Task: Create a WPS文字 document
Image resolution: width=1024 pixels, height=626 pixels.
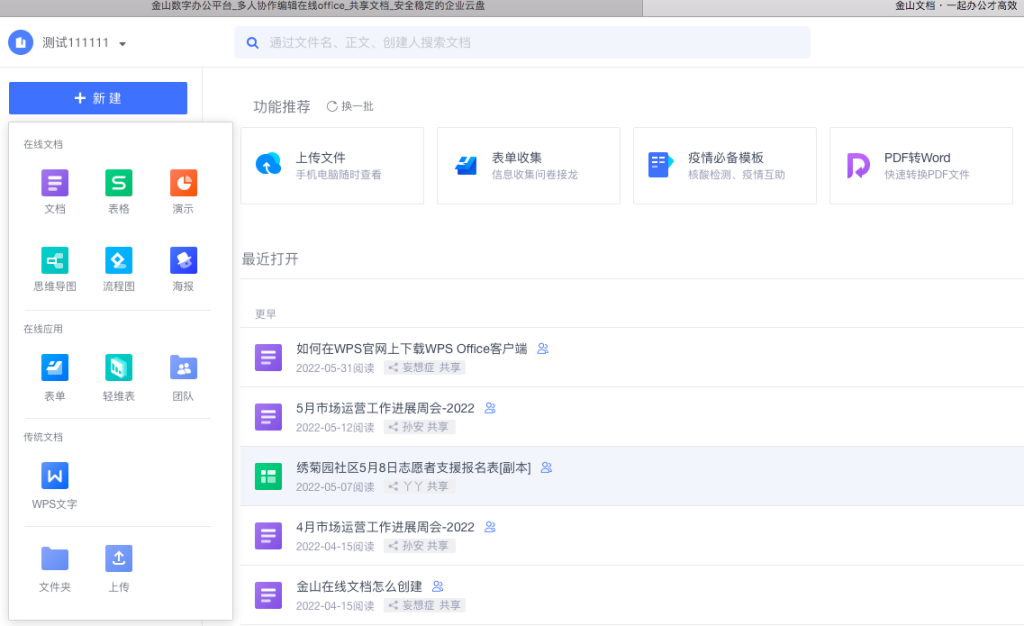Action: coord(54,485)
